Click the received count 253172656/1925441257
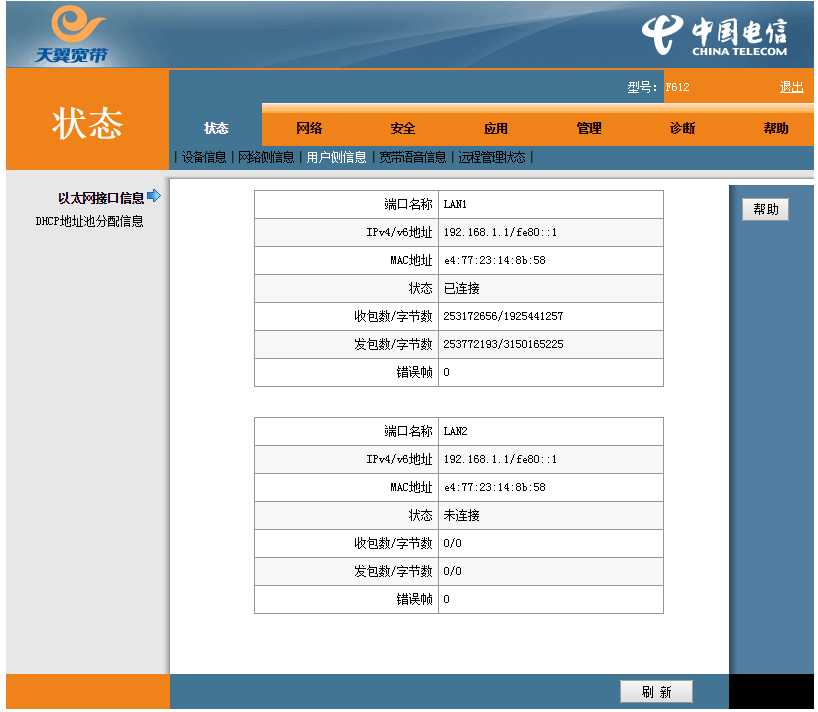 click(503, 316)
